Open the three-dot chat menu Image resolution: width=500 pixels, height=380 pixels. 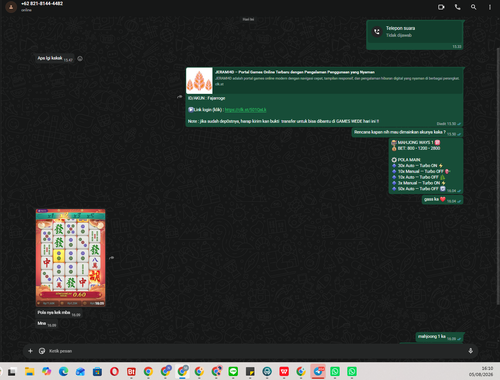[x=490, y=7]
